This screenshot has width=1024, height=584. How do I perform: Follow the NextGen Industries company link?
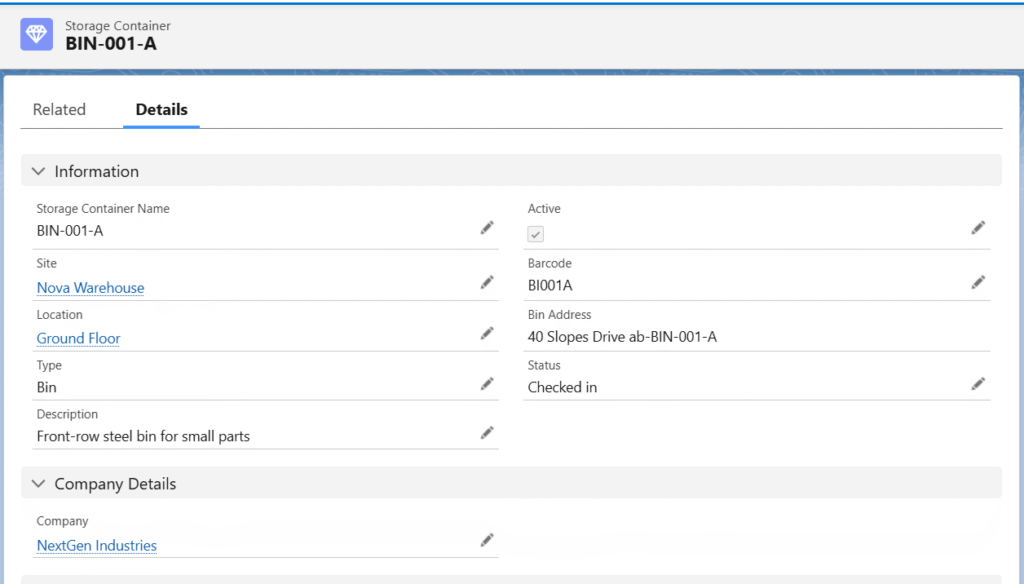(96, 546)
